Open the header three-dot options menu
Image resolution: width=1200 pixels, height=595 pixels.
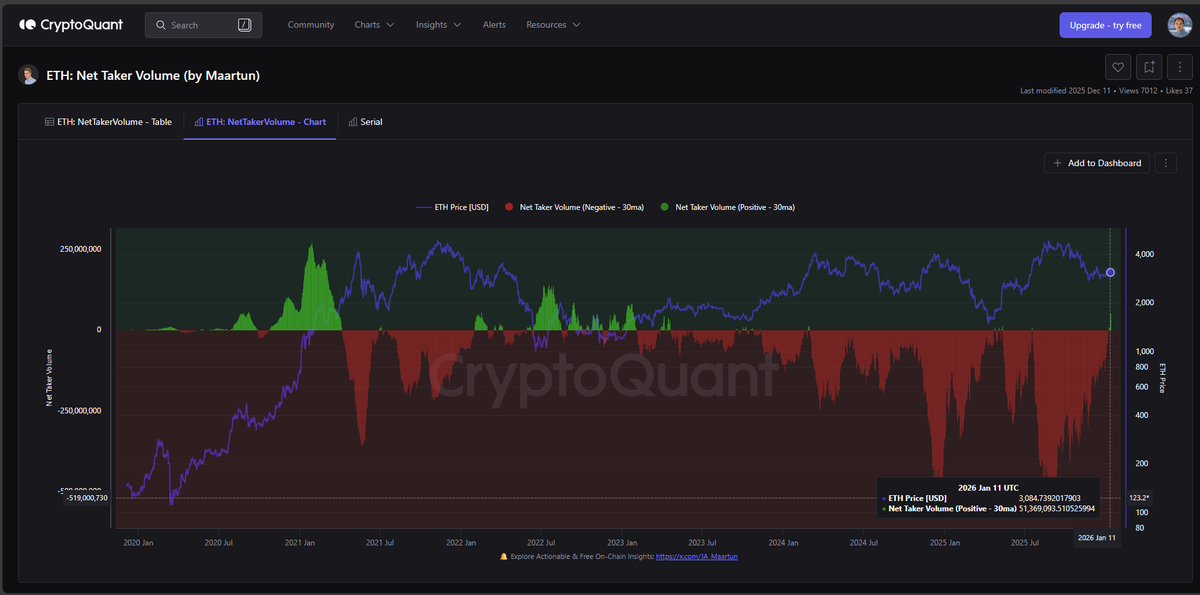[x=1180, y=67]
